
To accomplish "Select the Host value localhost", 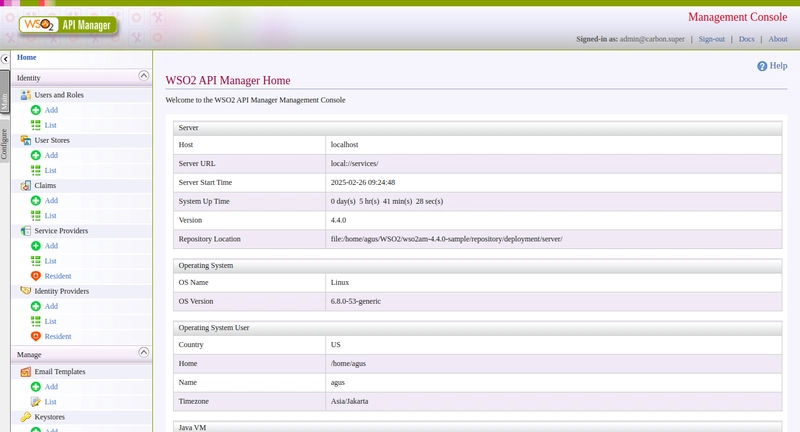I will tap(344, 145).
